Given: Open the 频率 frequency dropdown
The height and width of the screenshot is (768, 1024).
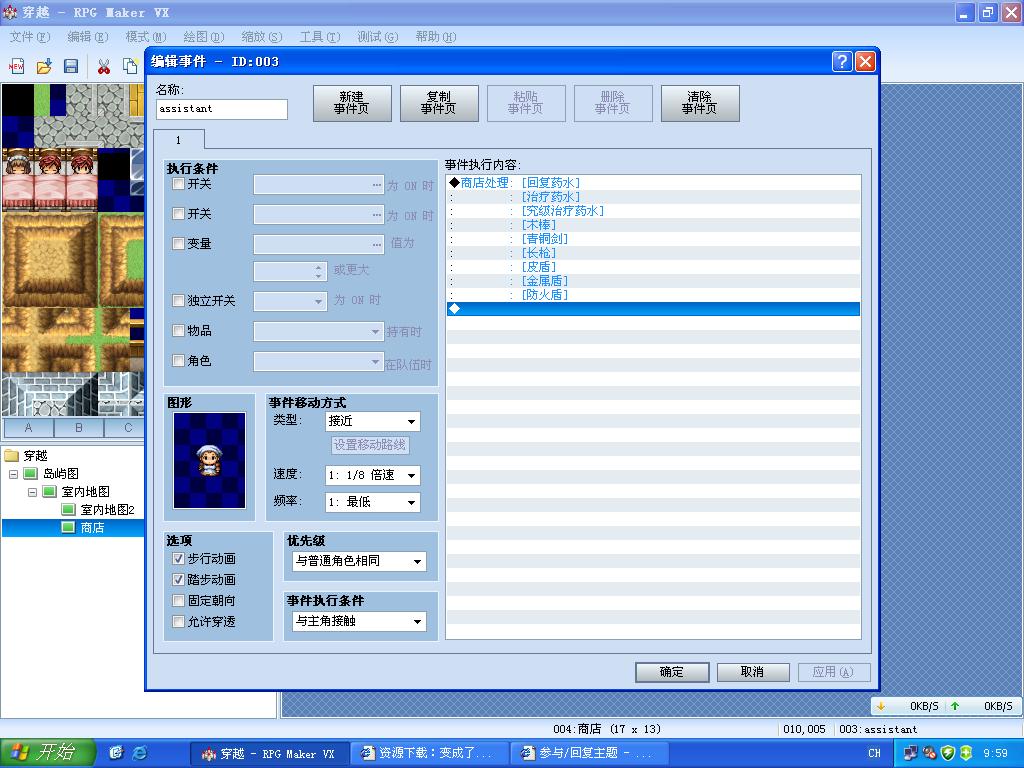Looking at the screenshot, I should click(372, 502).
